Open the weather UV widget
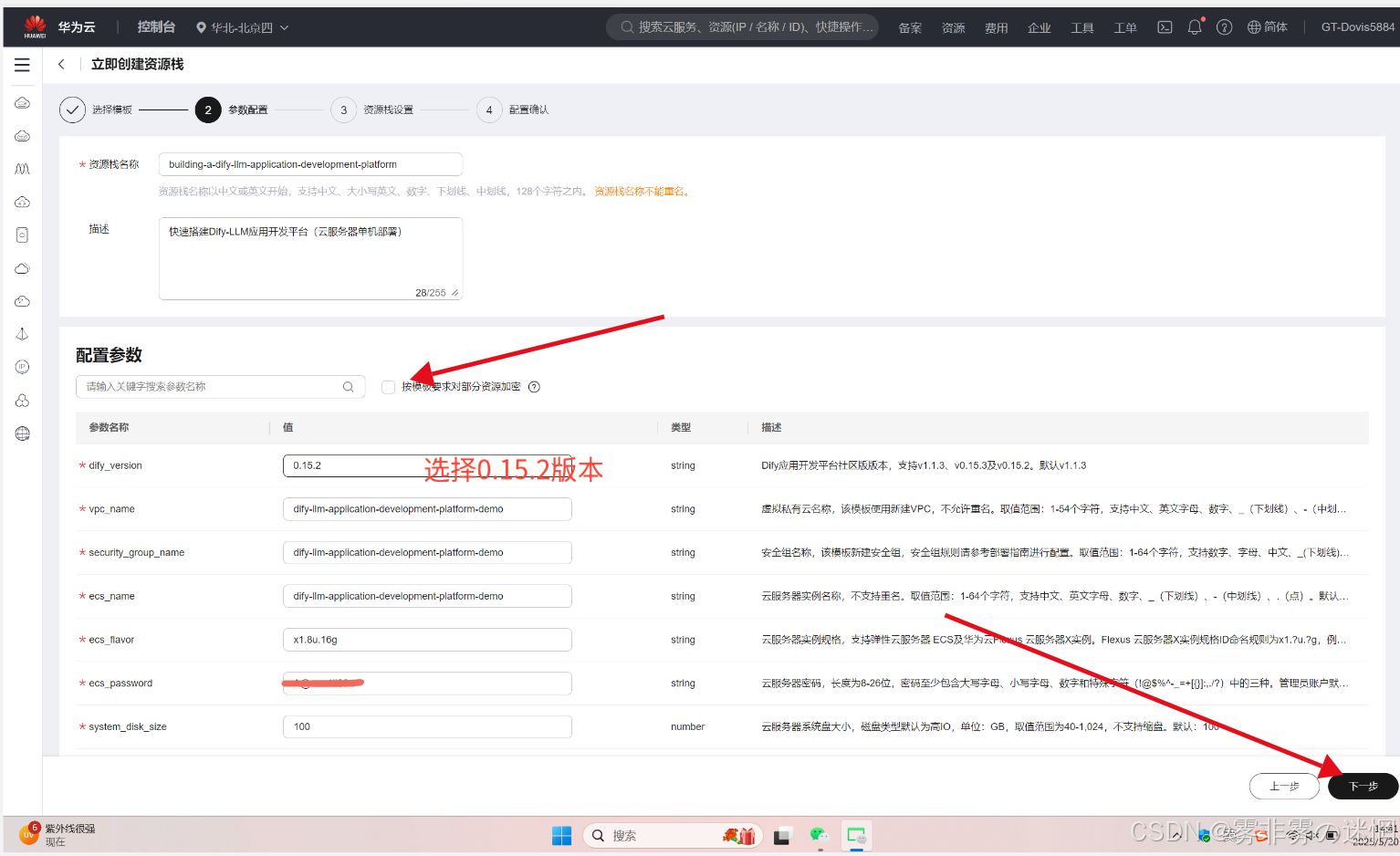The height and width of the screenshot is (856, 1400). coord(57,834)
